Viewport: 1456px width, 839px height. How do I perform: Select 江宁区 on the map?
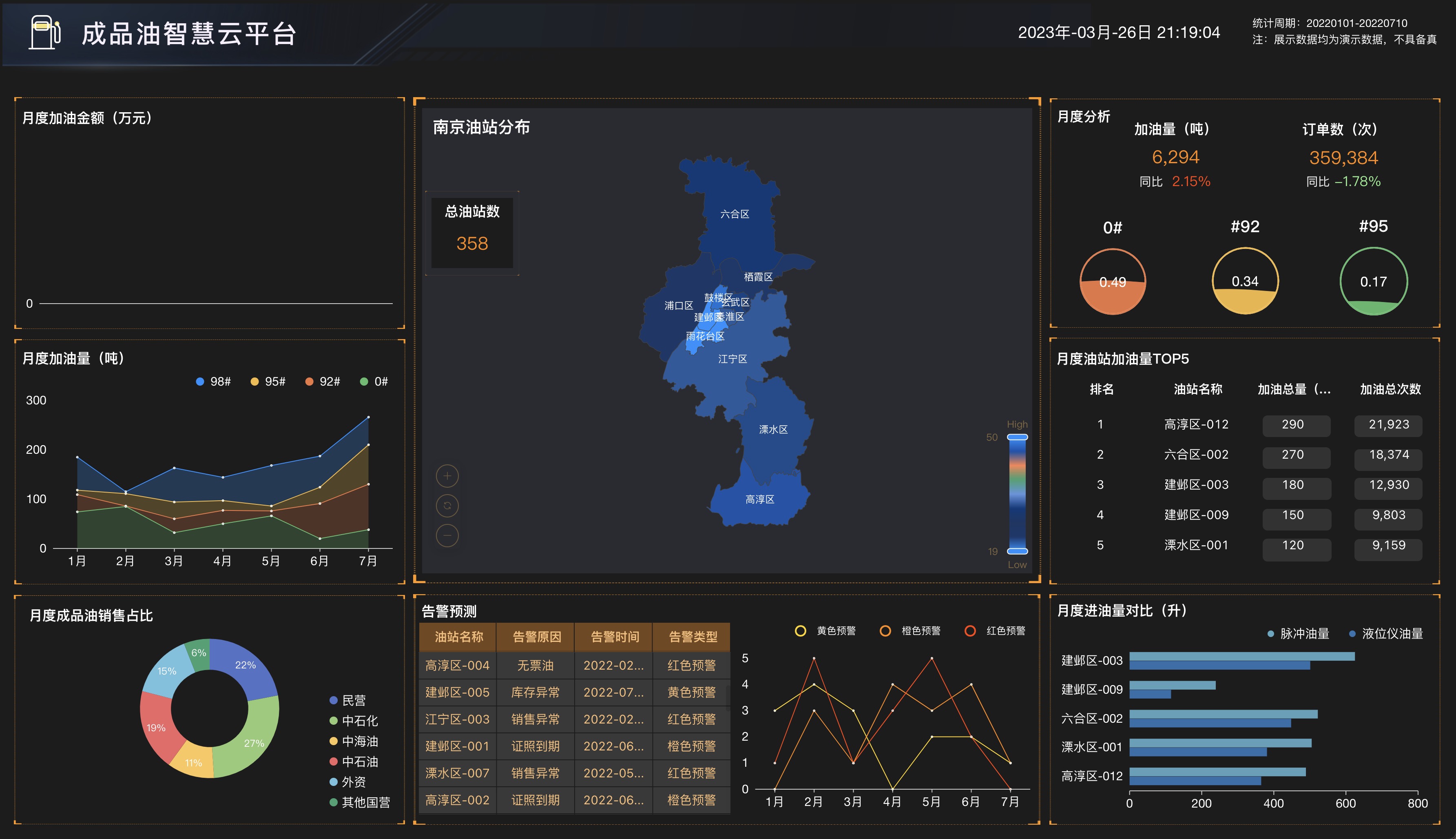point(732,359)
